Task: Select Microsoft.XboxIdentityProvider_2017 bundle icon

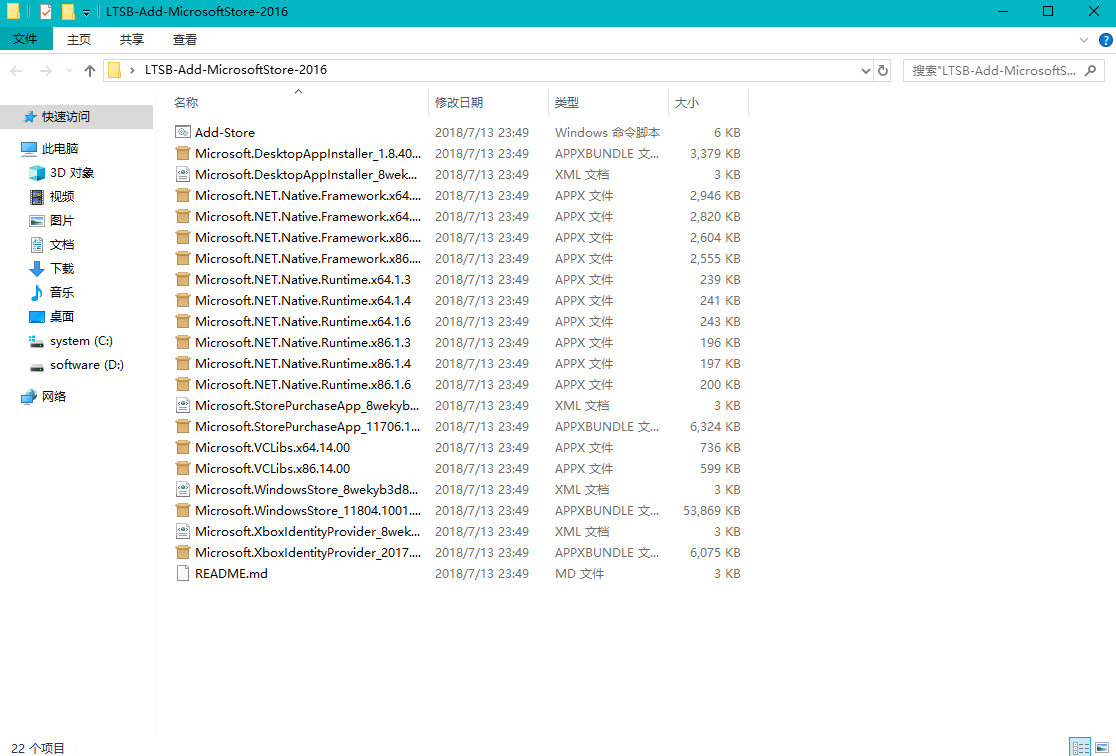Action: tap(183, 552)
